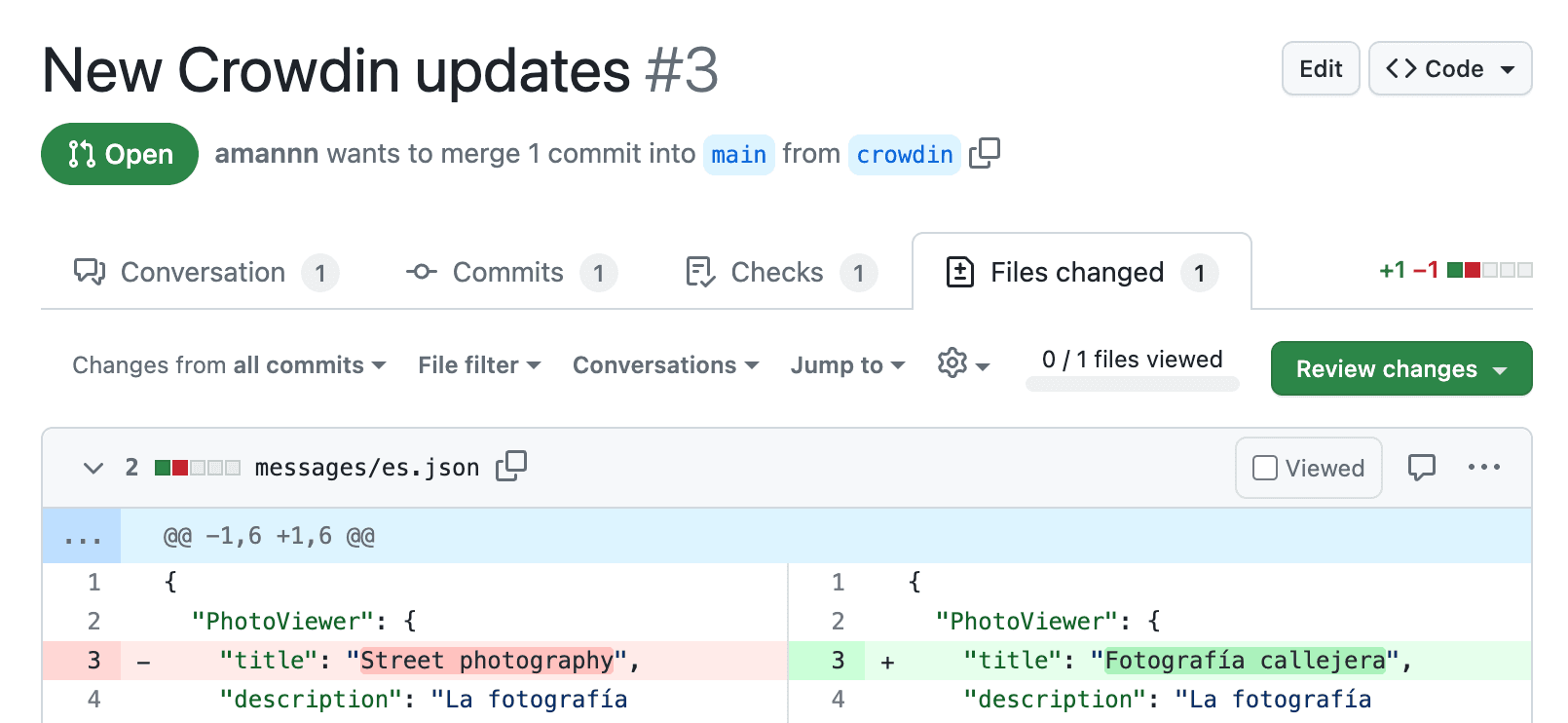Switch to the Commits tab
The image size is (1568, 723).
(x=510, y=273)
